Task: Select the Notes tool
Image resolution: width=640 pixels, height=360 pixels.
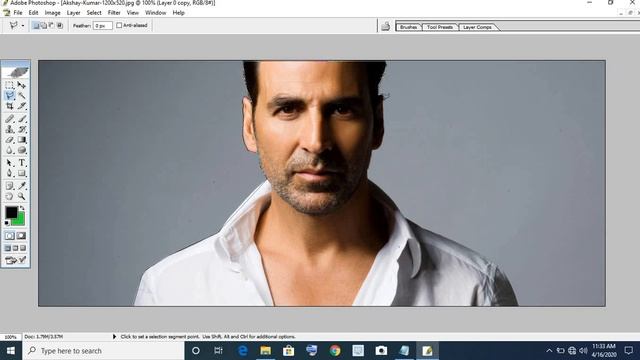Action: 10,186
